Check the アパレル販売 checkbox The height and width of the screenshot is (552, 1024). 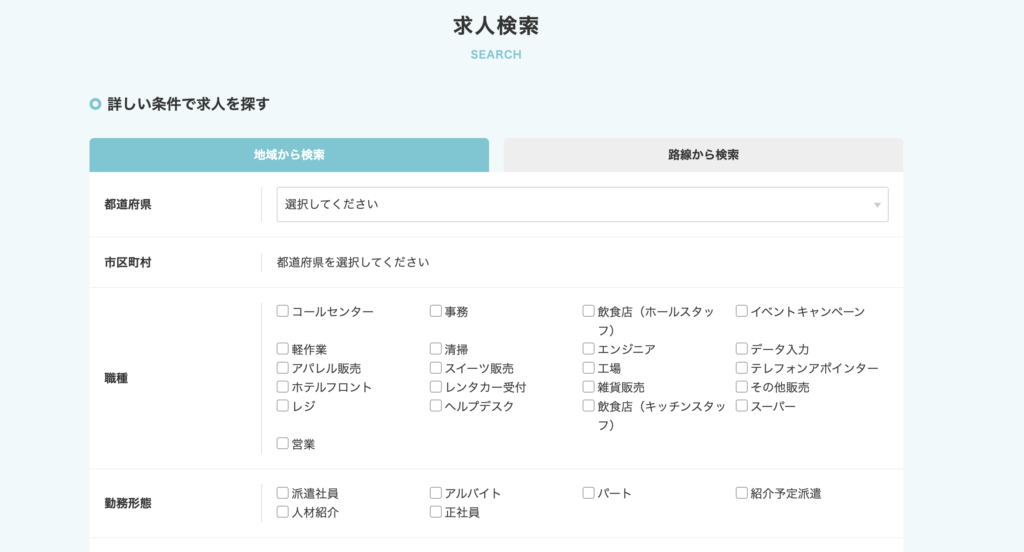click(283, 368)
